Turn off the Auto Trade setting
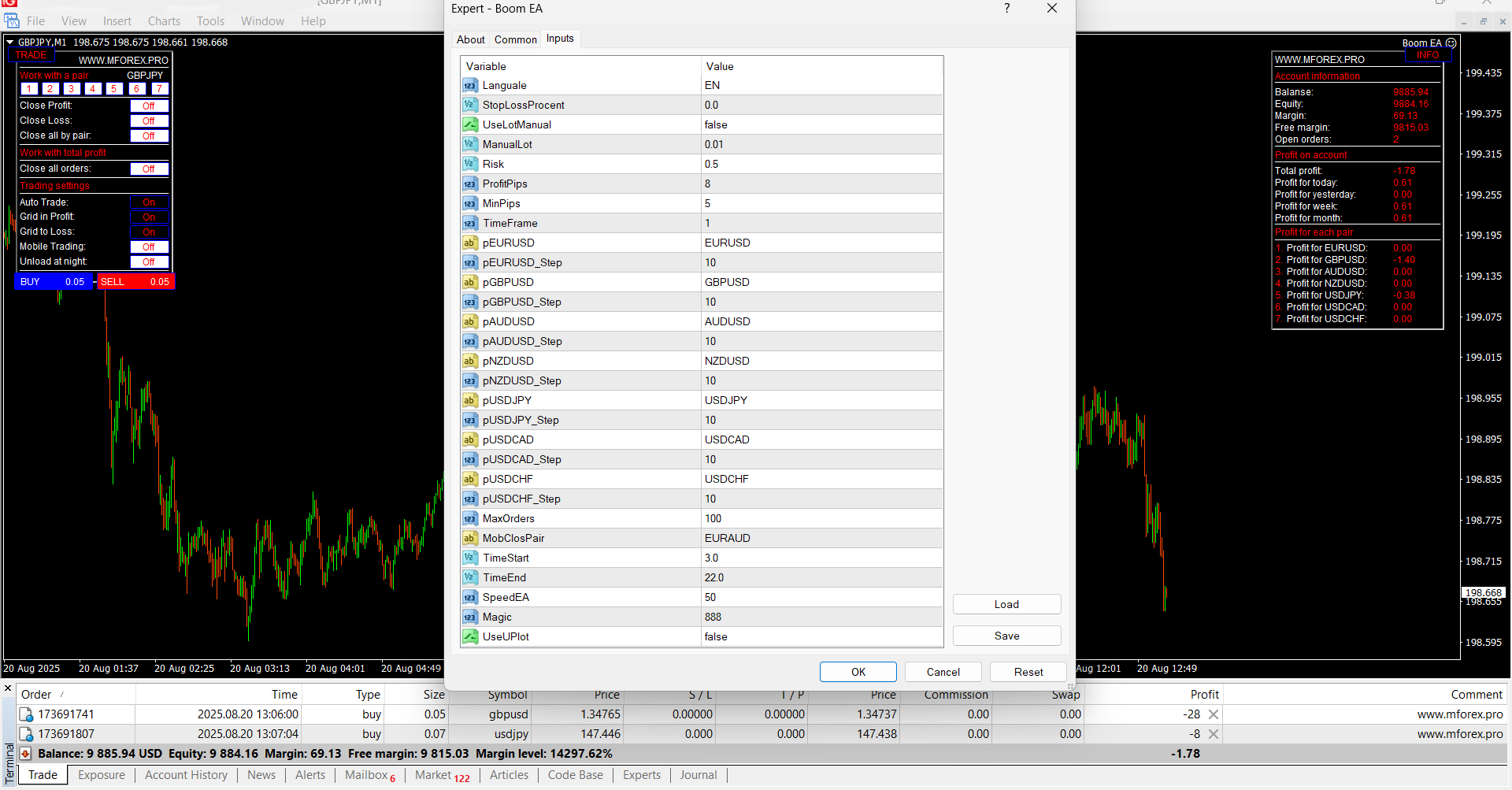Image resolution: width=1512 pixels, height=790 pixels. 149,202
